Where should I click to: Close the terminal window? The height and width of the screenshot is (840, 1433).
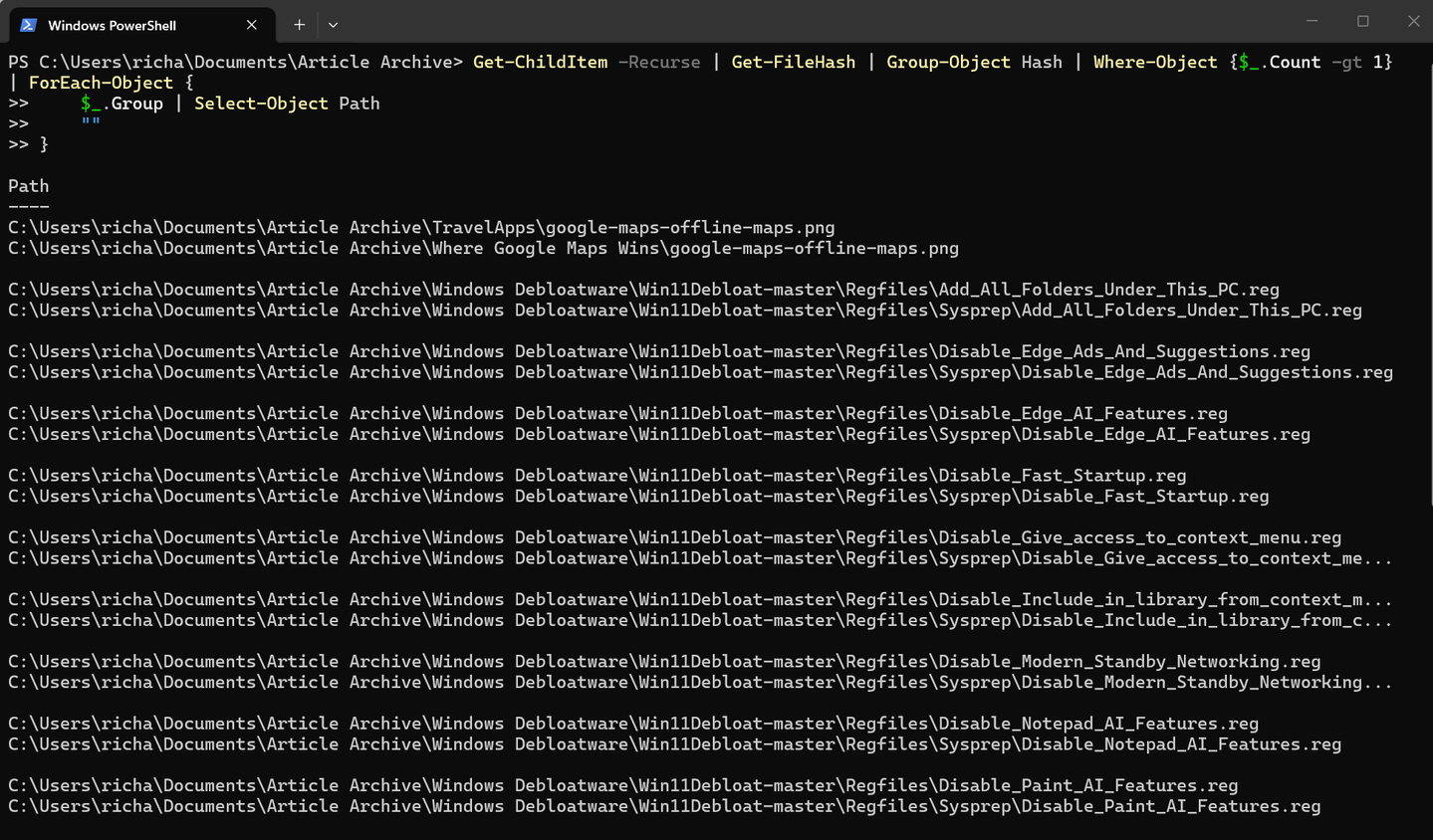1413,21
